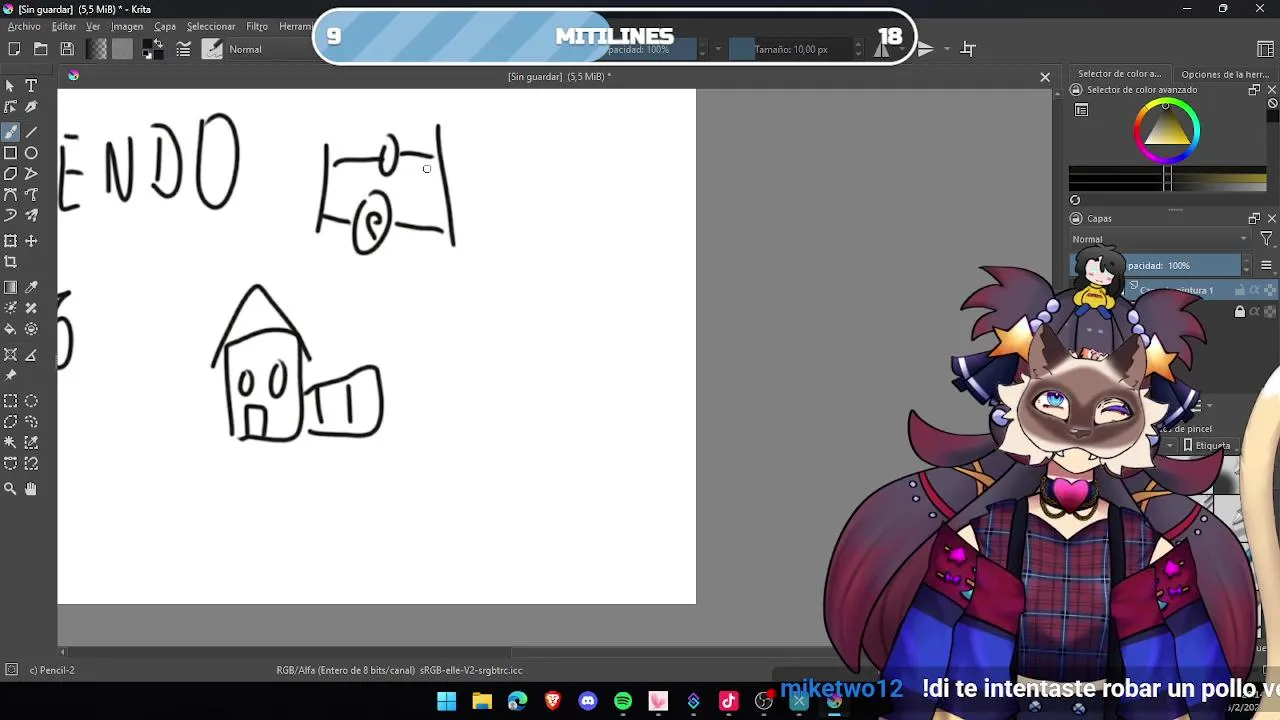Select the Ellipse tool
This screenshot has height=720, width=1280.
31,153
